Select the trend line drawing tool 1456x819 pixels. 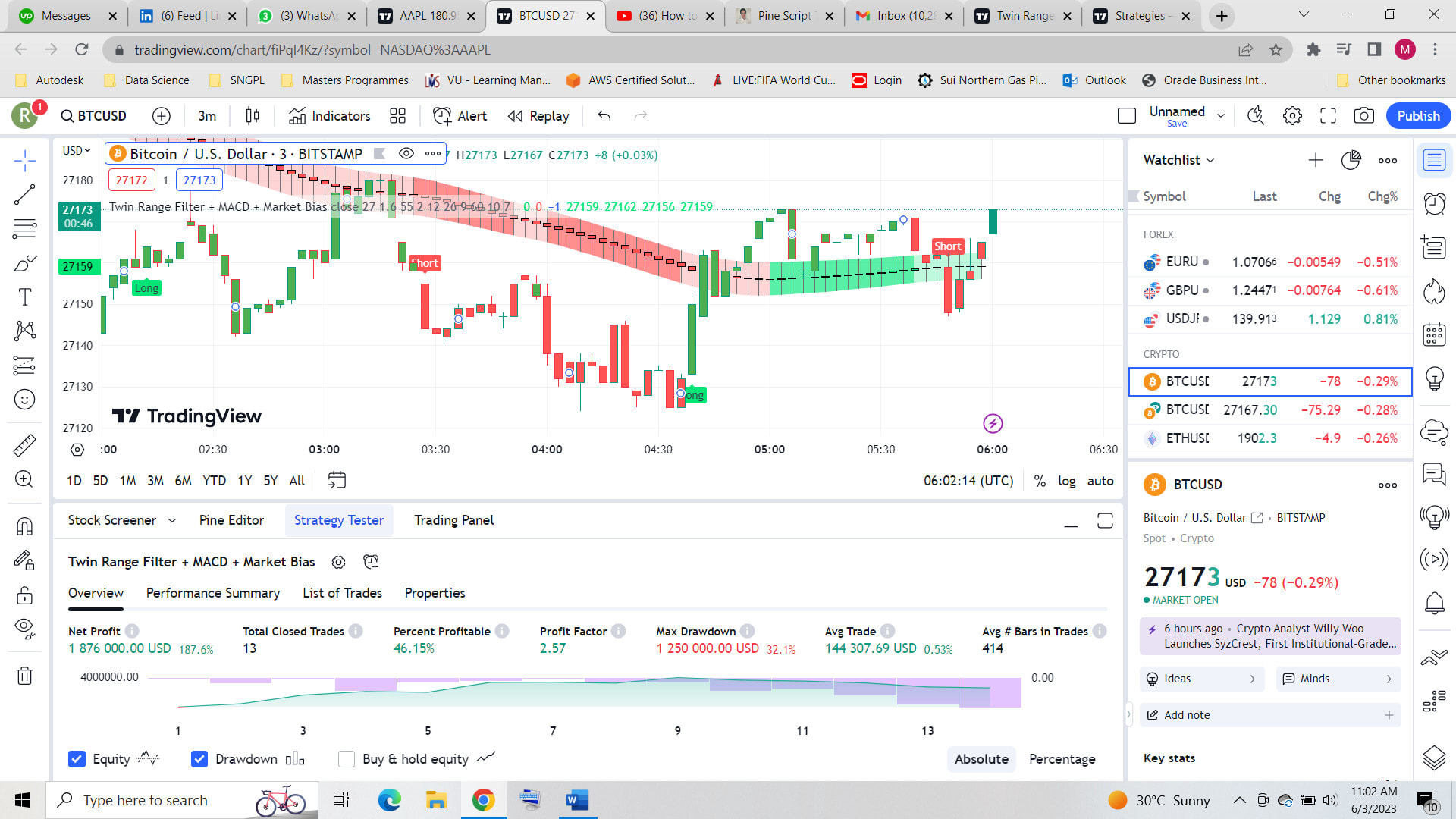click(25, 193)
